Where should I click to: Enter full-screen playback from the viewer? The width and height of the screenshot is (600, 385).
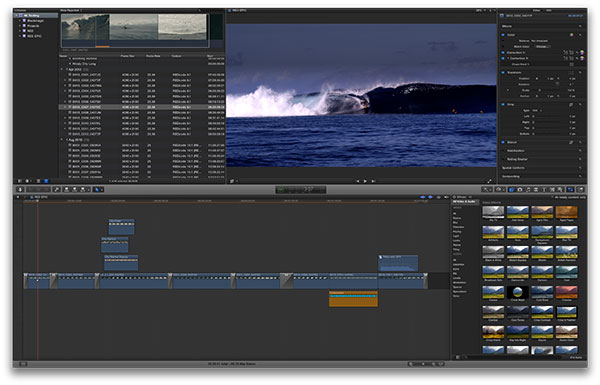coord(489,181)
